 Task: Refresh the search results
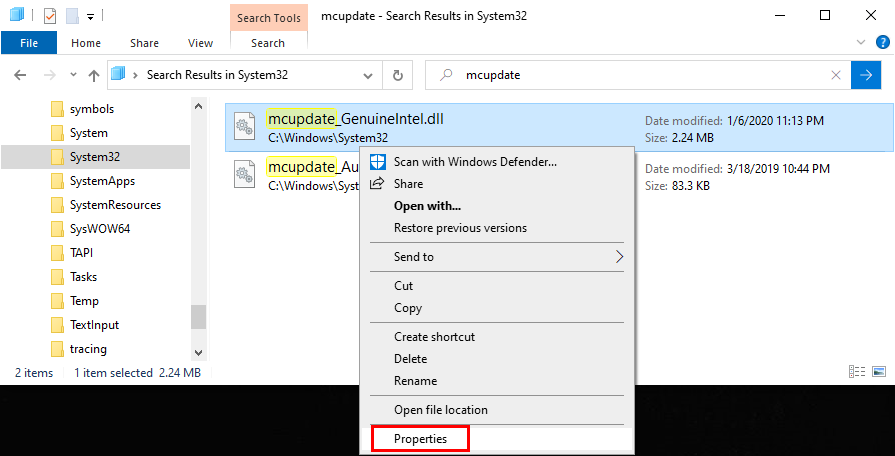(398, 75)
